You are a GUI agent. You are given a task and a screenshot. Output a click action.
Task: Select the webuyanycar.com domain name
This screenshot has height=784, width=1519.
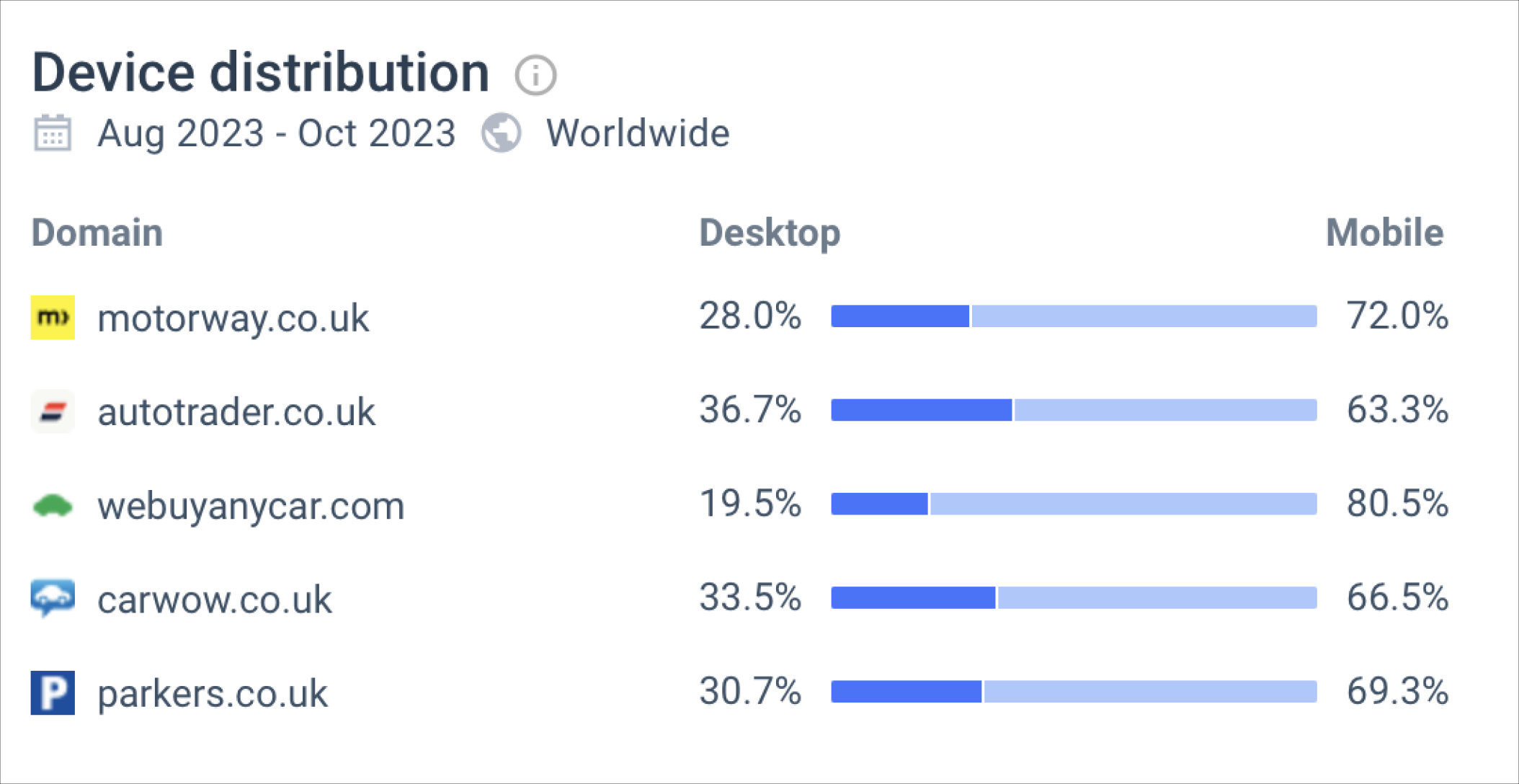pyautogui.click(x=251, y=506)
